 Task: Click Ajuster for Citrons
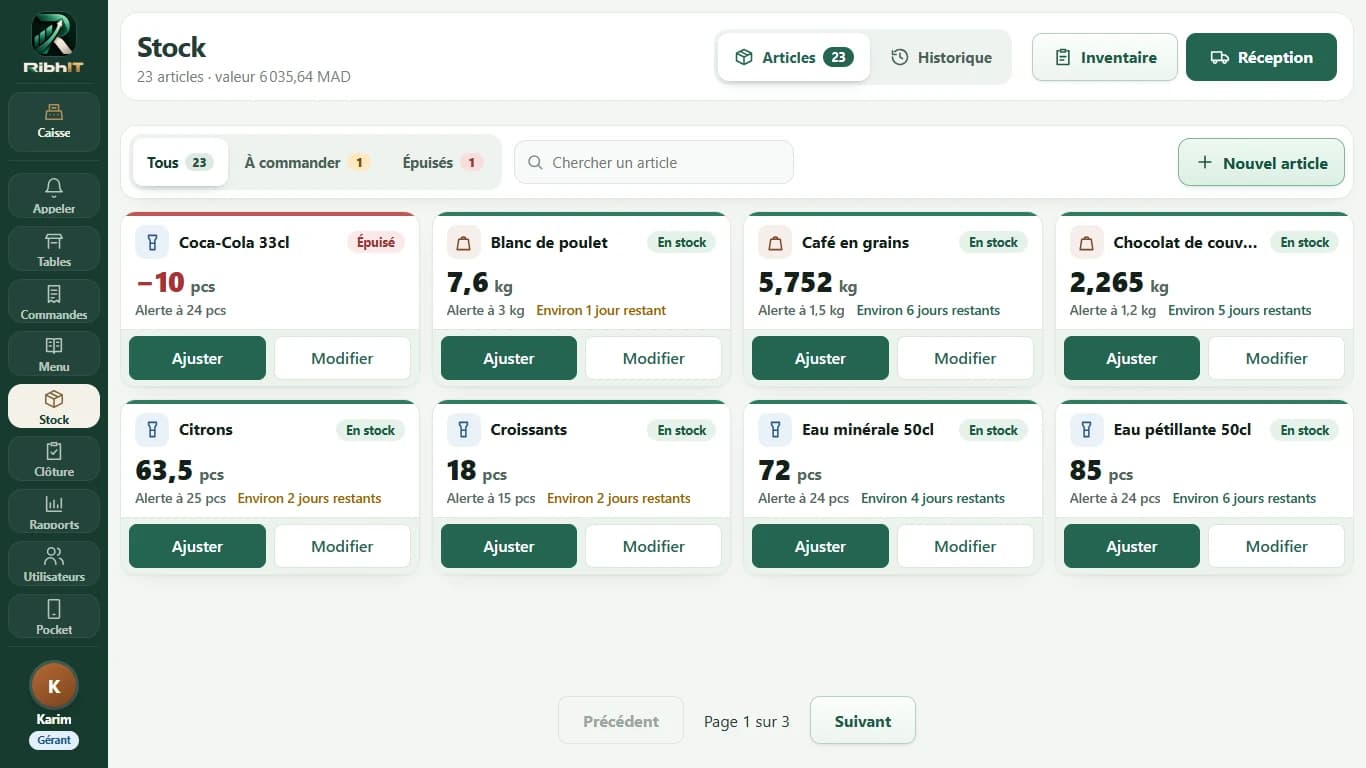pos(197,546)
